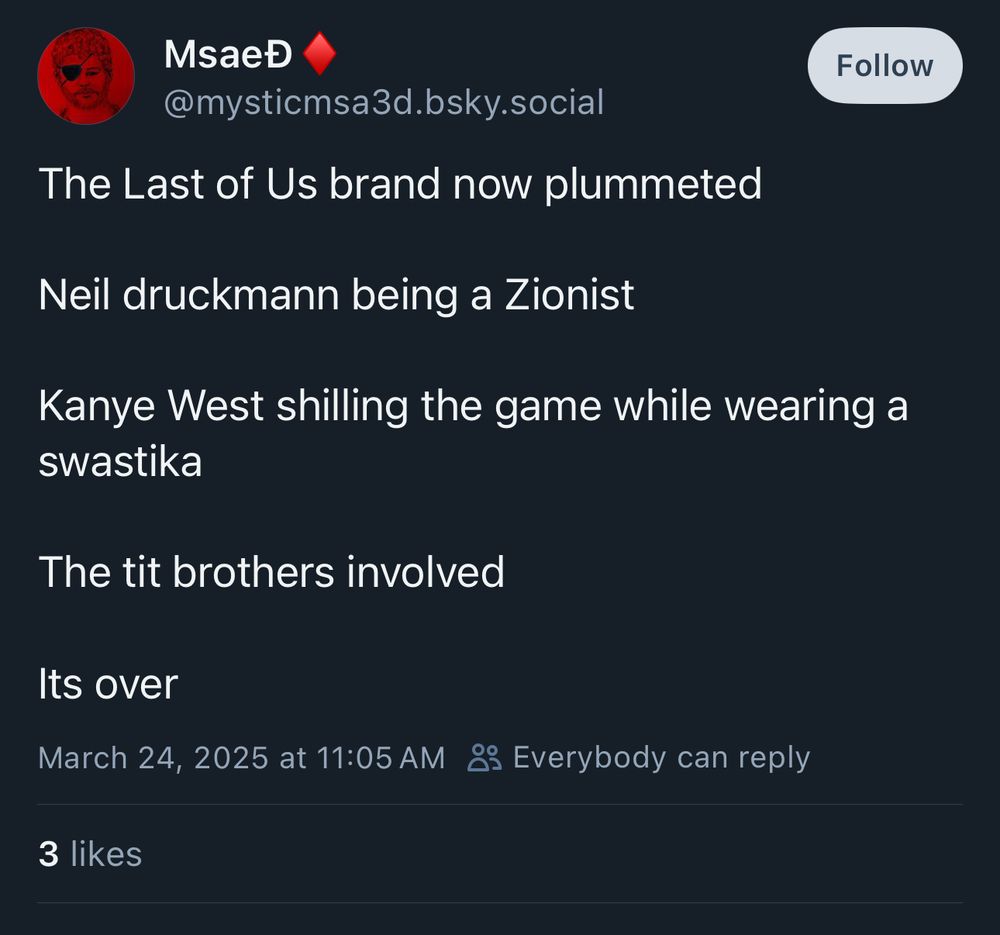
Task: Open the MsaeĐ profile avatar
Action: click(x=86, y=76)
